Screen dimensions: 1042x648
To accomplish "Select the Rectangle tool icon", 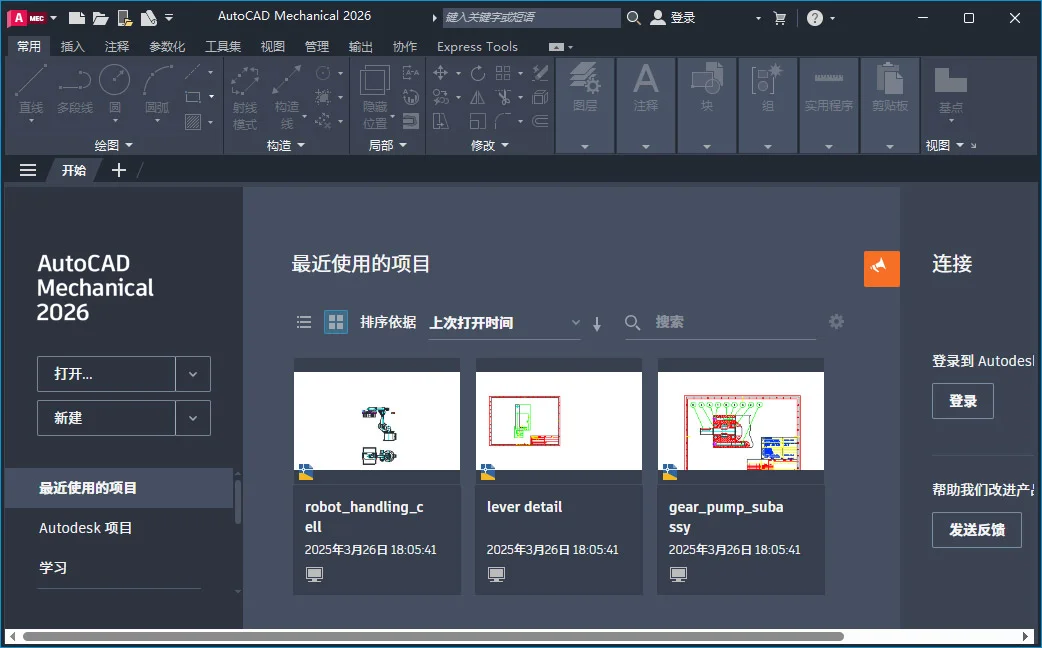I will point(193,97).
